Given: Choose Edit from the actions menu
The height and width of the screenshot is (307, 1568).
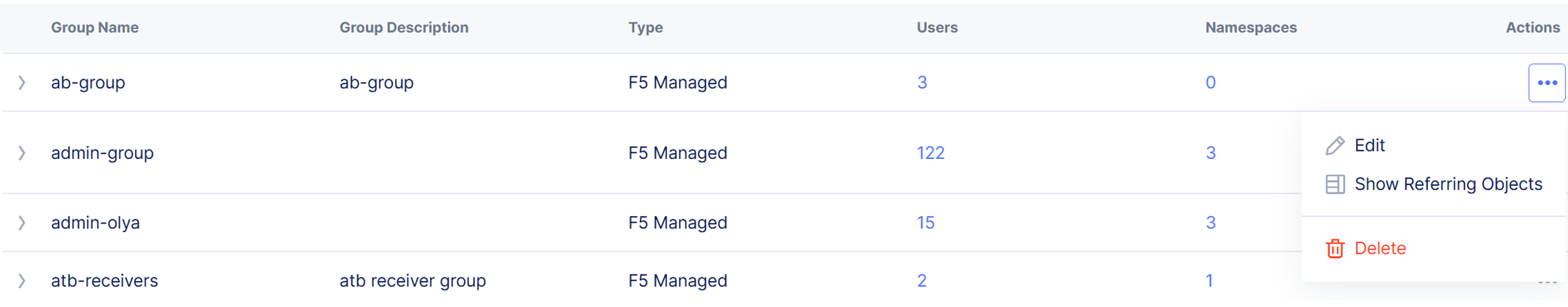Looking at the screenshot, I should (x=1370, y=146).
